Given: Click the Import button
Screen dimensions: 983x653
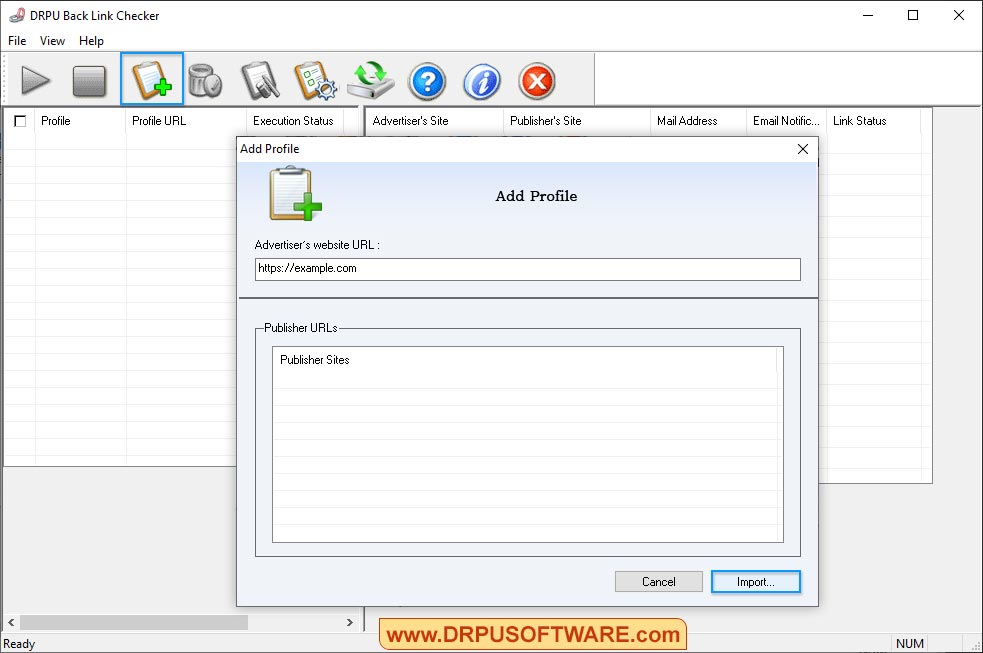Looking at the screenshot, I should [755, 581].
